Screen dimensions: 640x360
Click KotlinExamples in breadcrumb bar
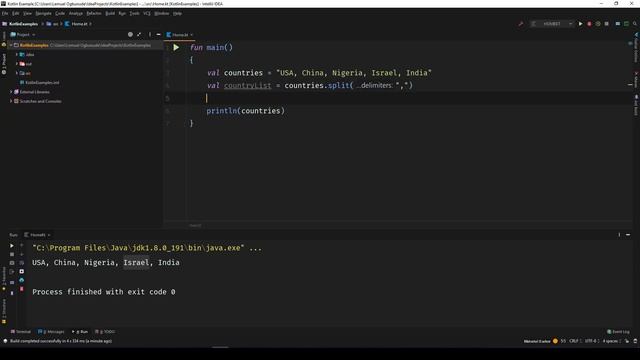[x=23, y=24]
